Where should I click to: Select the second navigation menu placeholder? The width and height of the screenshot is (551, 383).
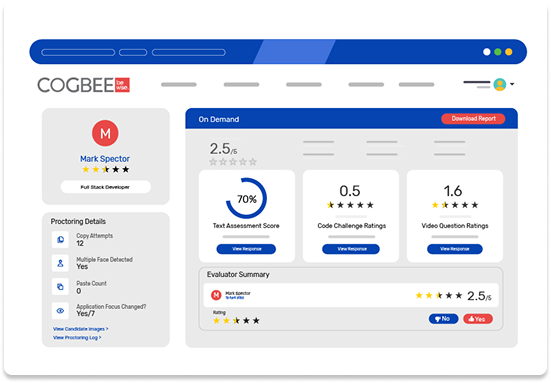click(x=241, y=84)
